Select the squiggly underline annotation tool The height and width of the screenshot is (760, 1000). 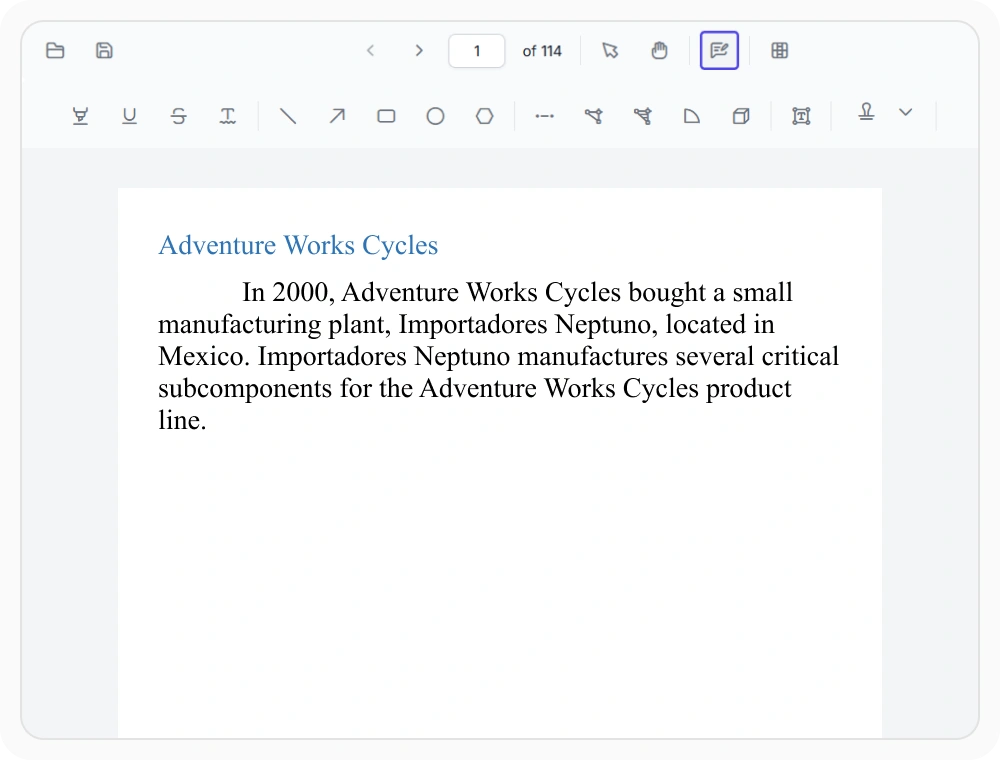[x=228, y=116]
